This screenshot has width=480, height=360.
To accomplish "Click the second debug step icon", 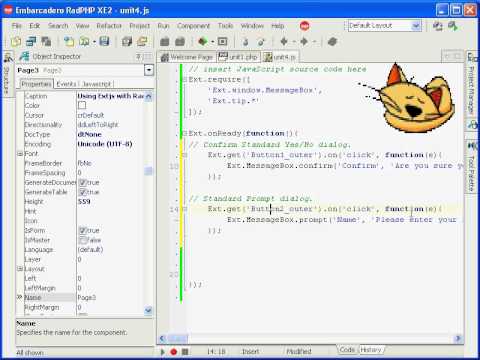I will 261,42.
